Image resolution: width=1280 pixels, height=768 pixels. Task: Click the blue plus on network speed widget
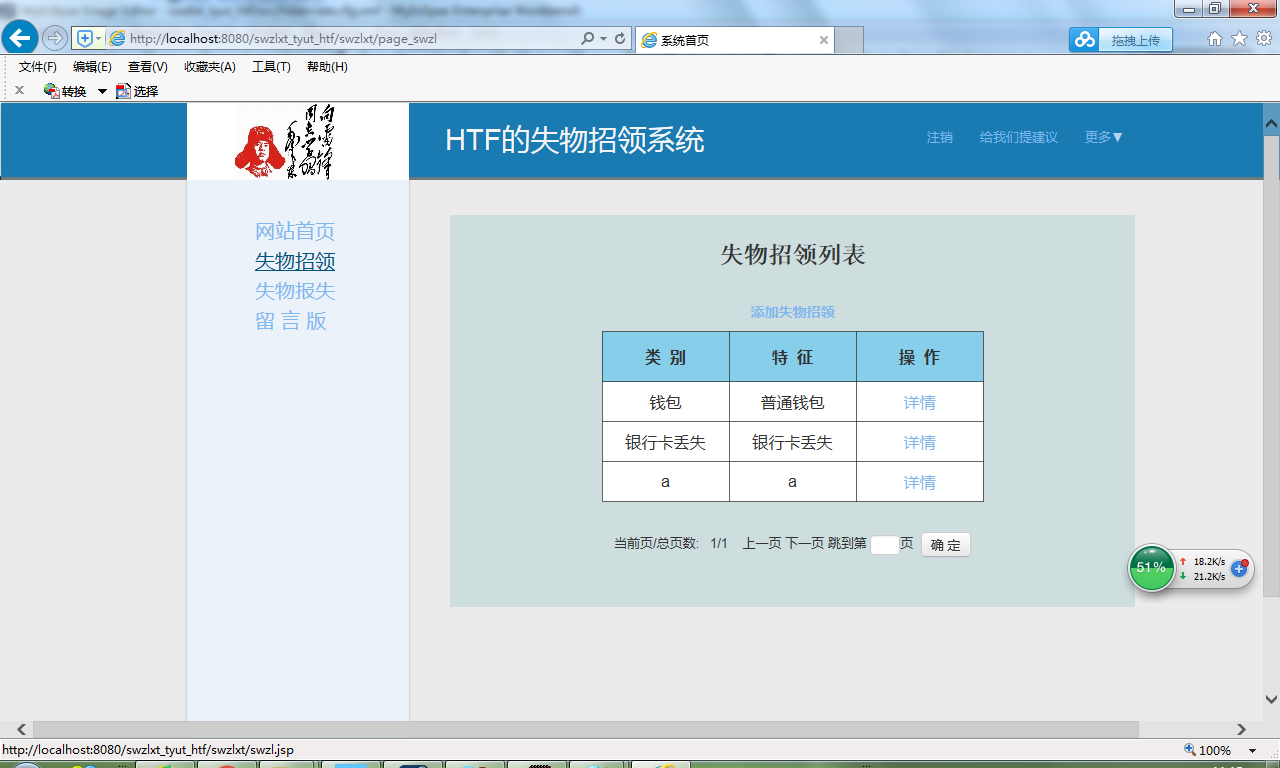(x=1239, y=568)
